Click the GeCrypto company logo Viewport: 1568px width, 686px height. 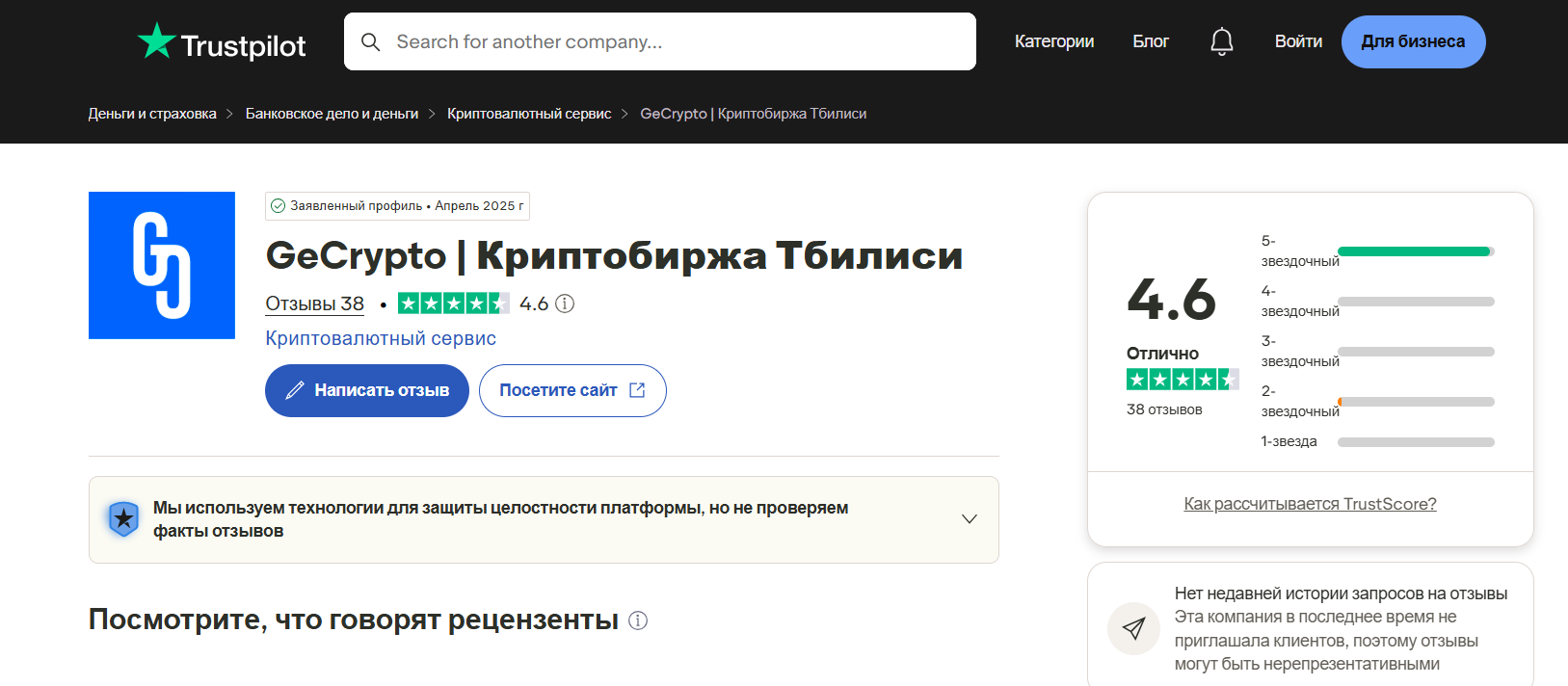click(162, 265)
